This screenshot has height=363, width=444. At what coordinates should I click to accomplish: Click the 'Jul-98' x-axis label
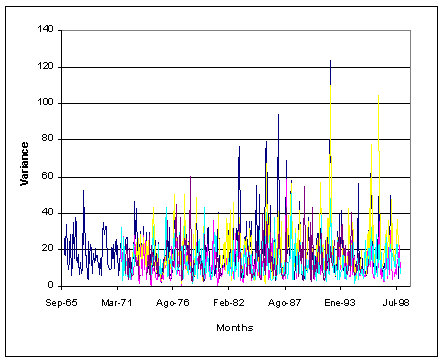click(396, 303)
